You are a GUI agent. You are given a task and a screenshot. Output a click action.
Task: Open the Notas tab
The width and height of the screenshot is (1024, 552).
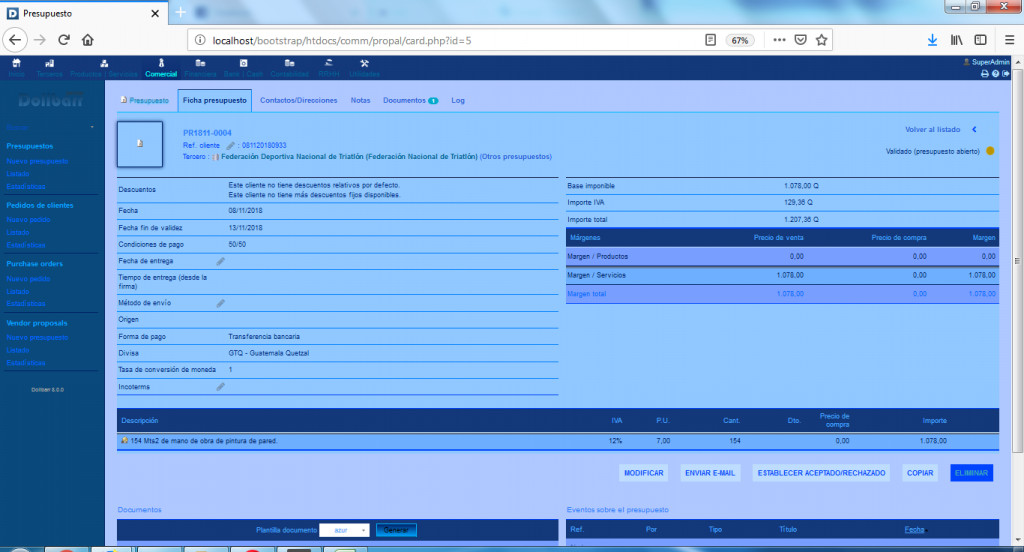(360, 101)
